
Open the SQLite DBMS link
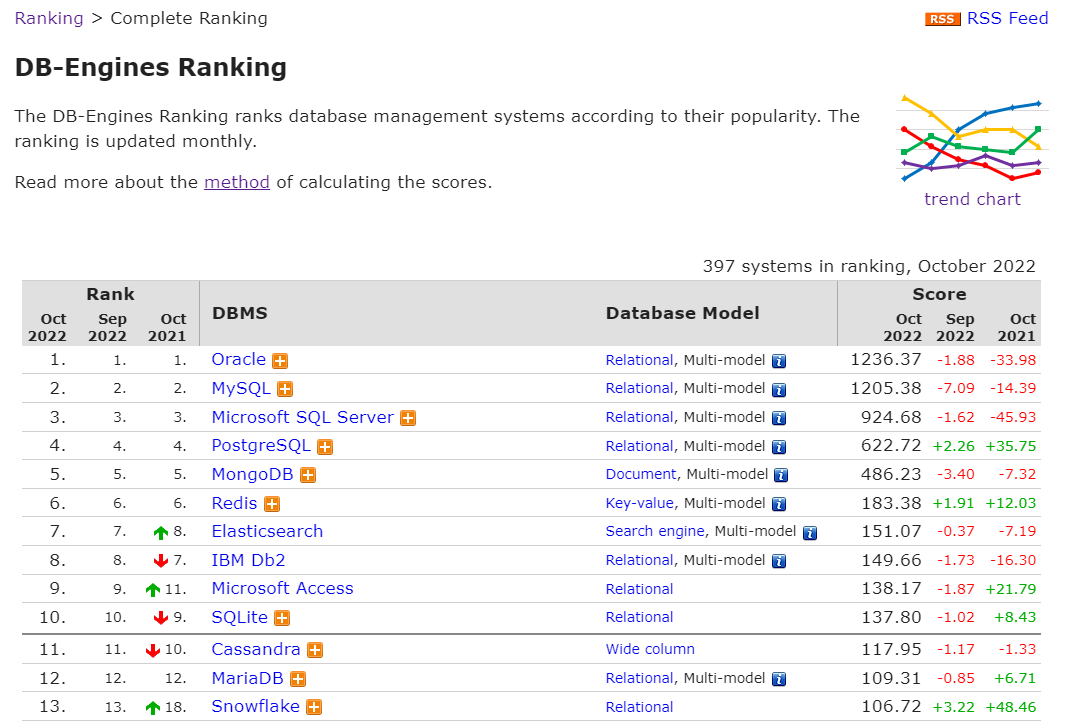[239, 618]
